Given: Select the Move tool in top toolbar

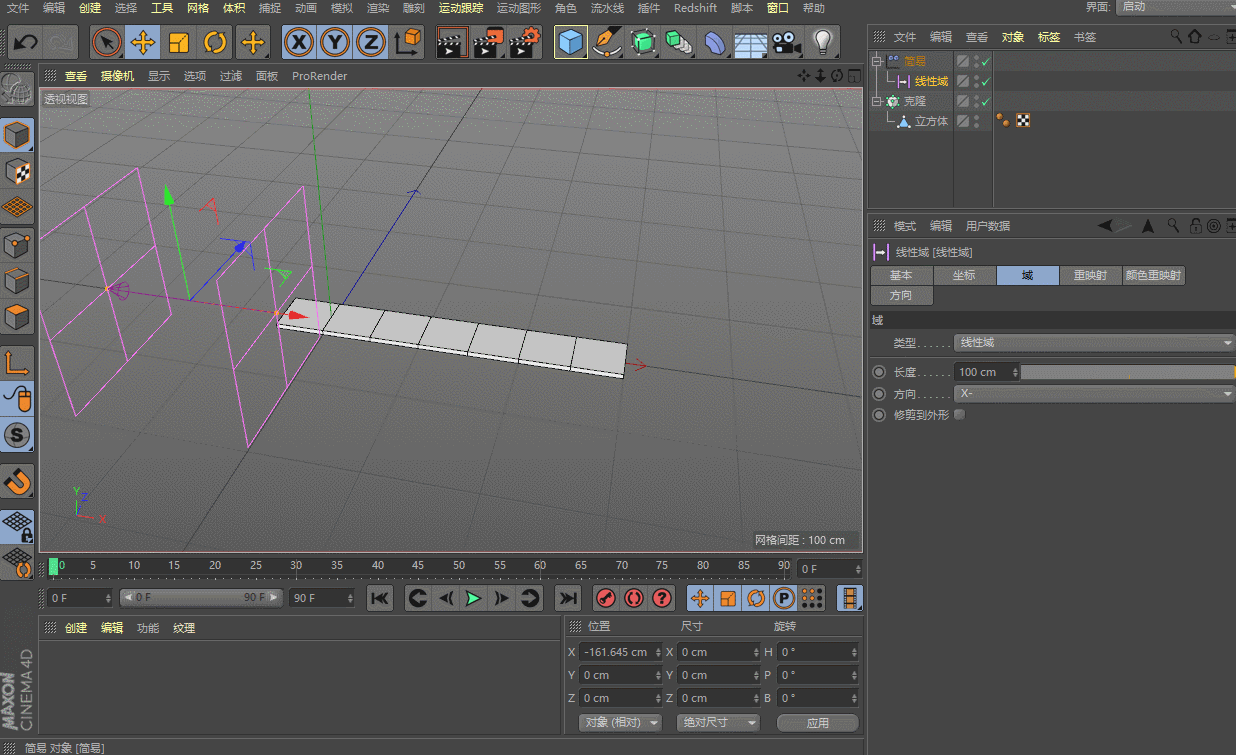Looking at the screenshot, I should [143, 42].
